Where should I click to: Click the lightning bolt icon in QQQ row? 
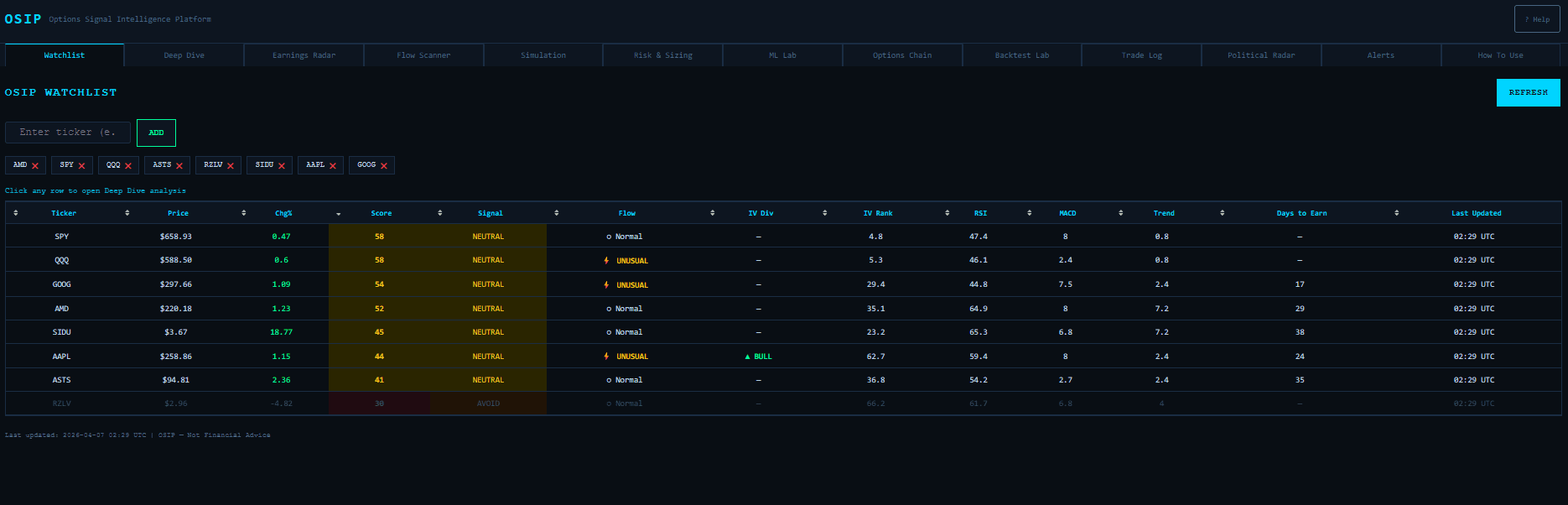pos(606,260)
